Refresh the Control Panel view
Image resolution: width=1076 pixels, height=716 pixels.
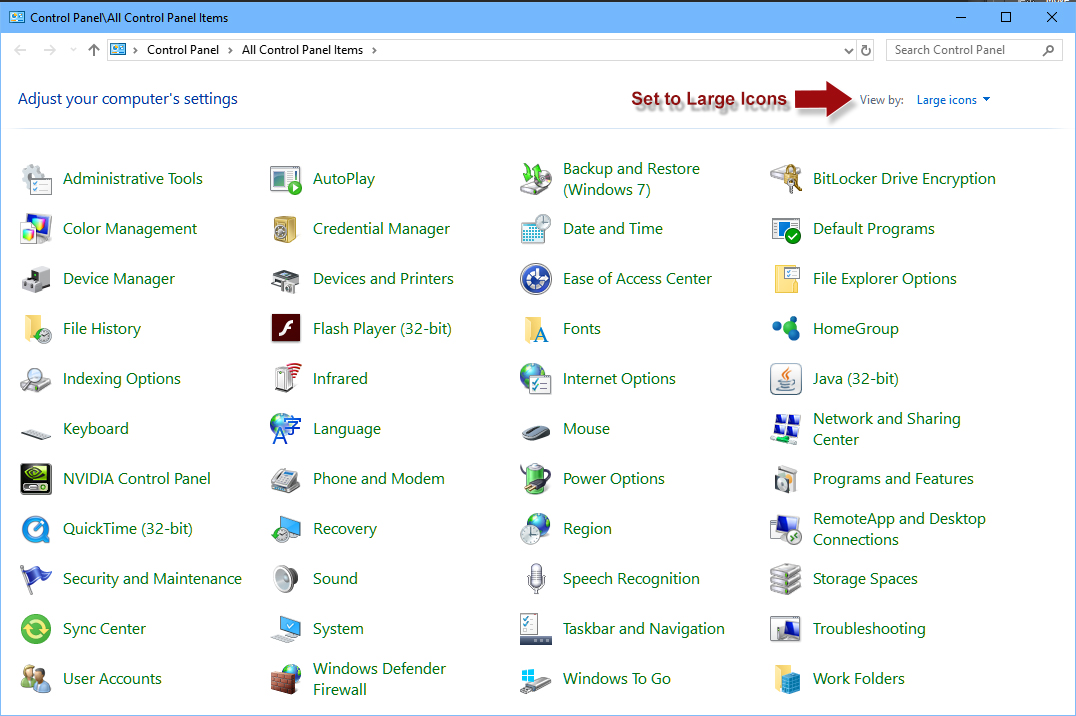pyautogui.click(x=866, y=51)
